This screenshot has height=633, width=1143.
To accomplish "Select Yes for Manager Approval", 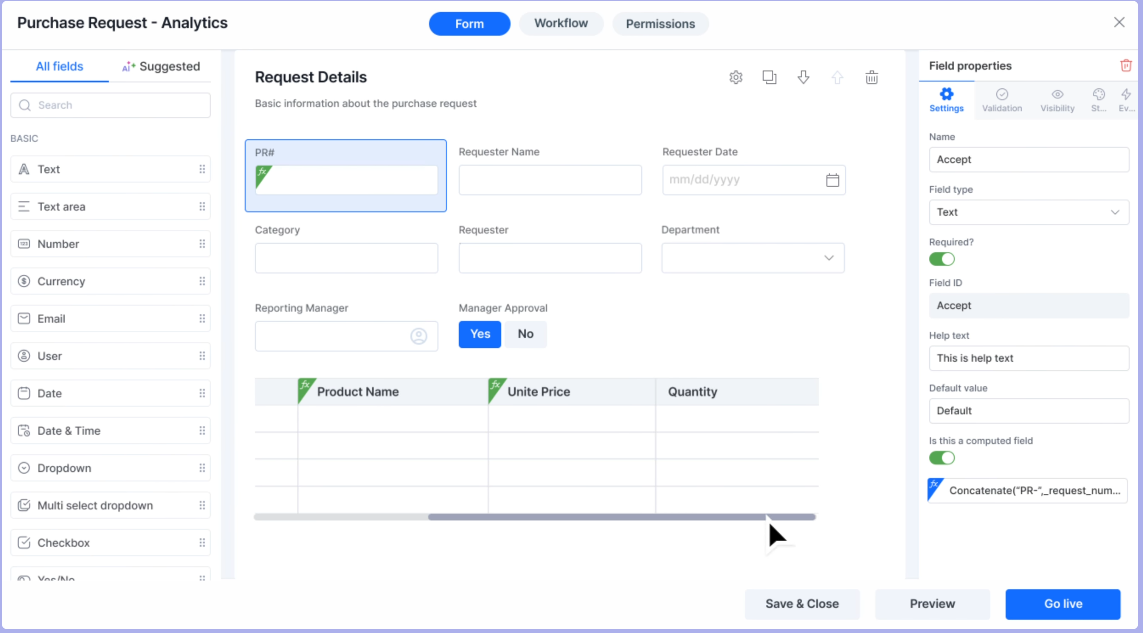I will click(480, 334).
